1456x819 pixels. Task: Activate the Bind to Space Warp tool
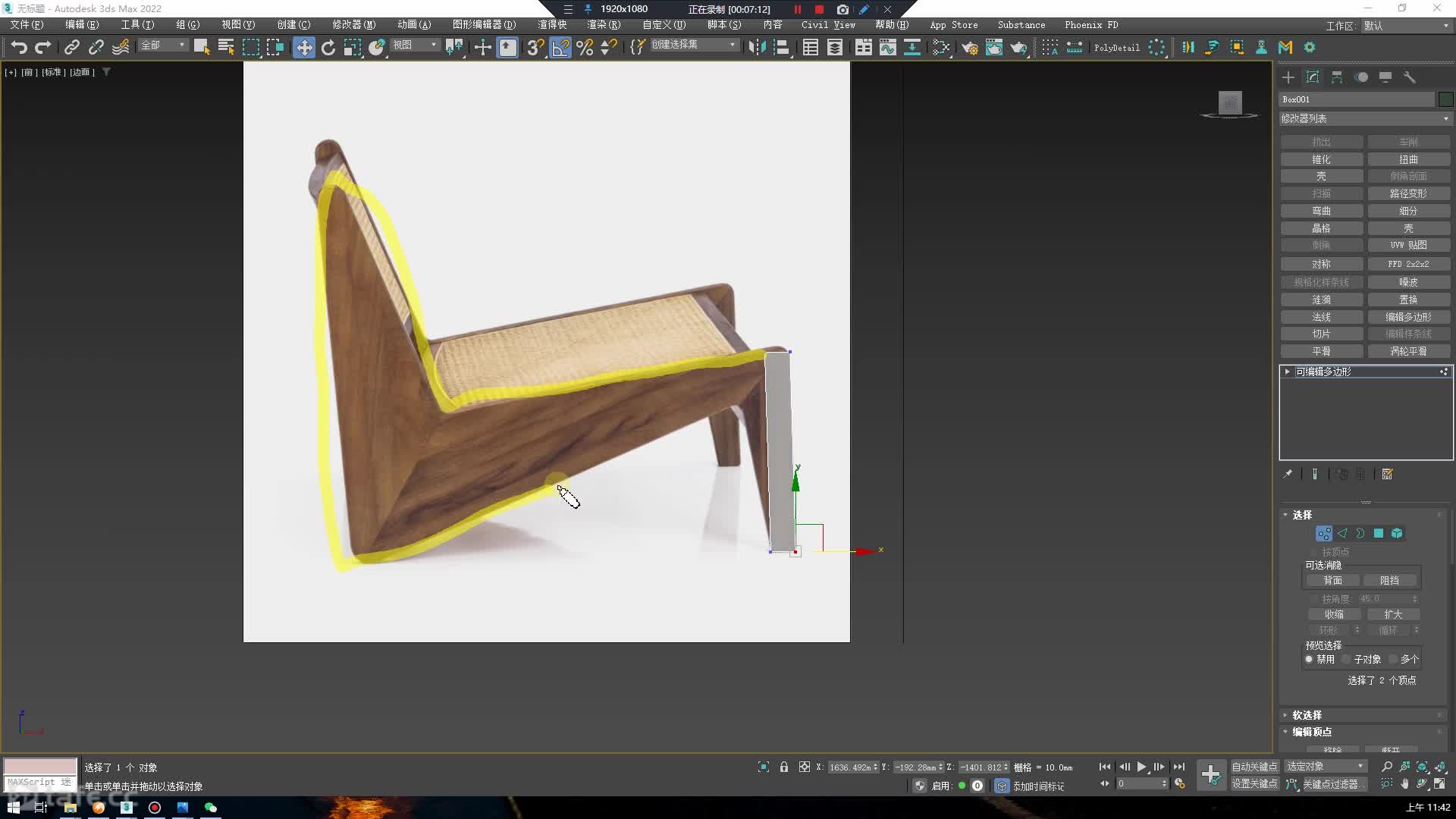tap(121, 47)
